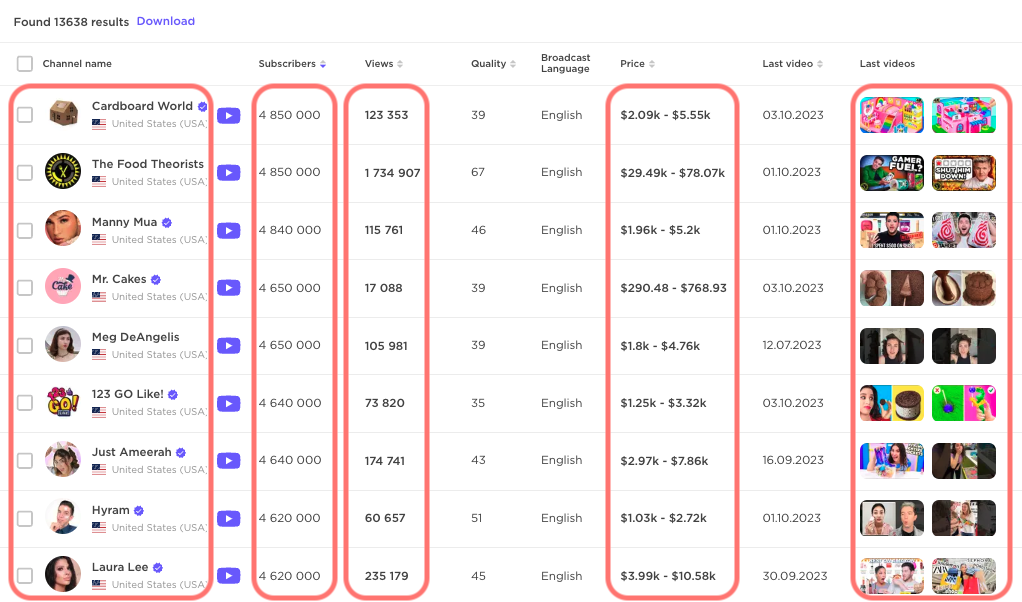Click the play icon beside Laura Lee
The height and width of the screenshot is (602, 1022).
pyautogui.click(x=228, y=576)
